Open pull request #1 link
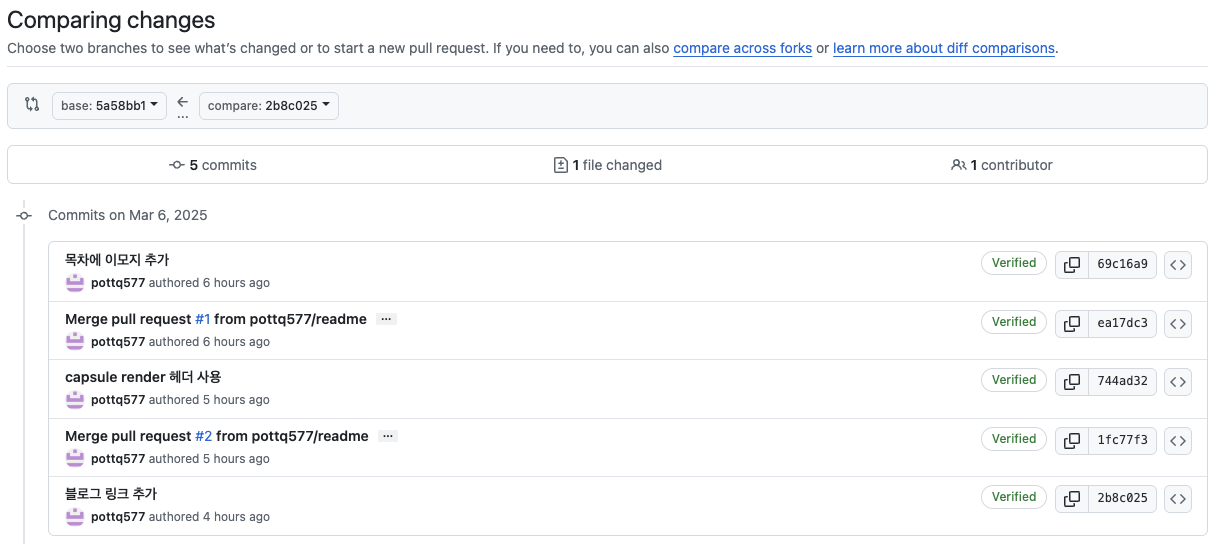 202,319
